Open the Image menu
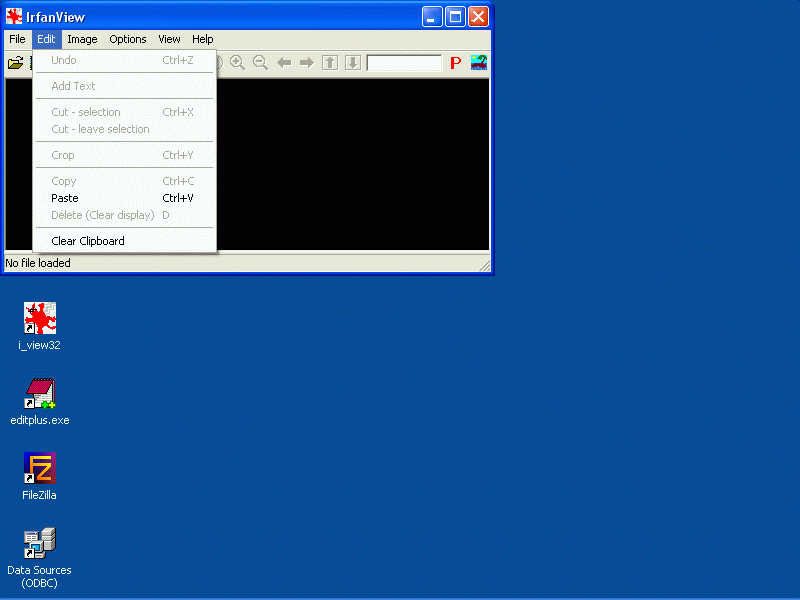This screenshot has width=800, height=600. pos(82,39)
